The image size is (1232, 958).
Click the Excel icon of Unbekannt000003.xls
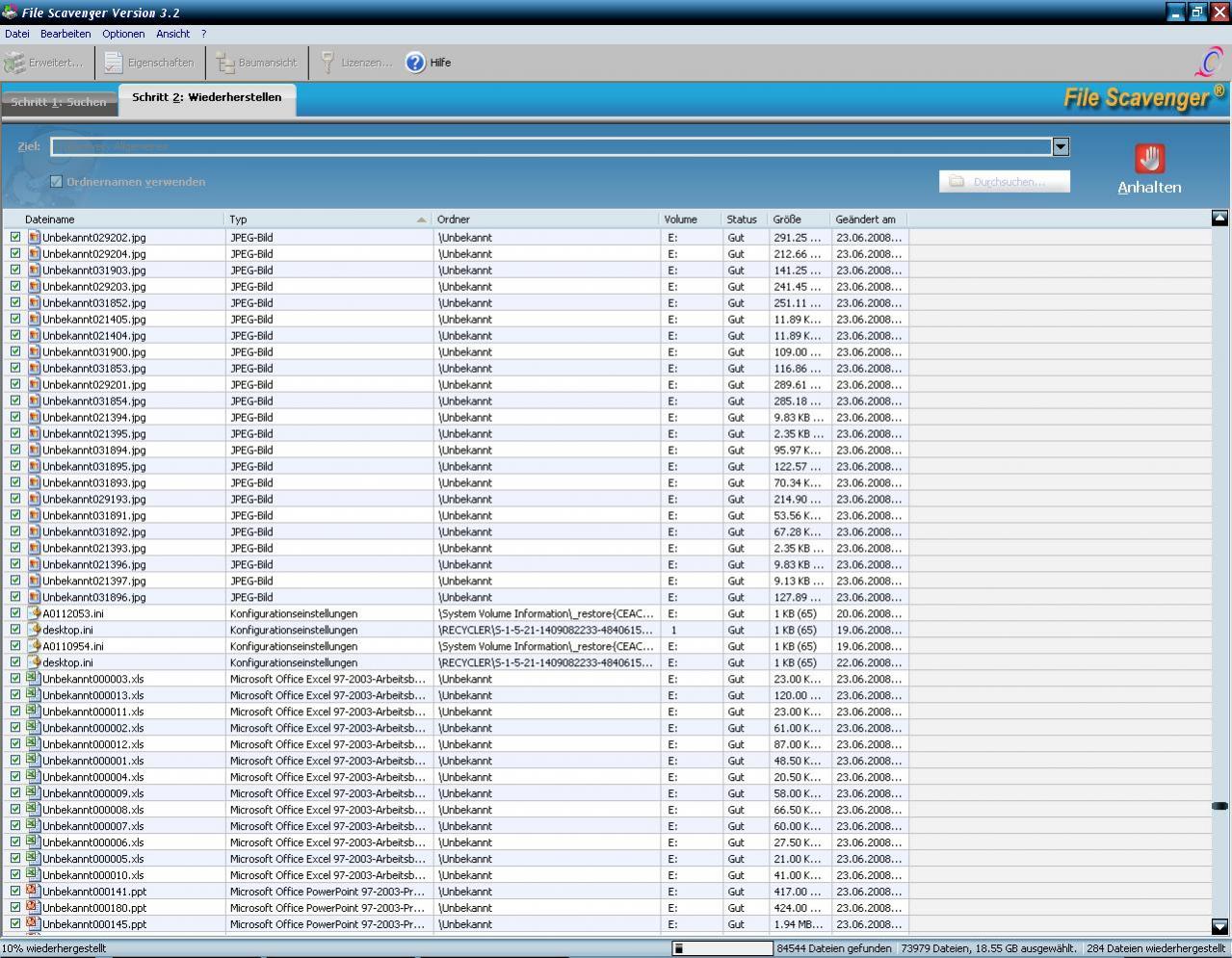click(34, 679)
